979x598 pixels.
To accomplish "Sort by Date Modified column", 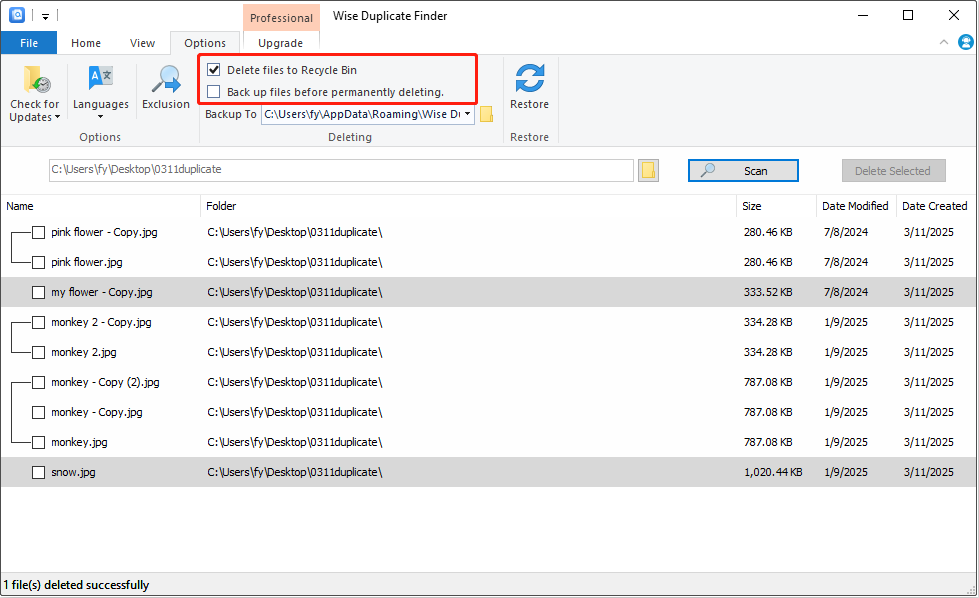I will point(855,206).
